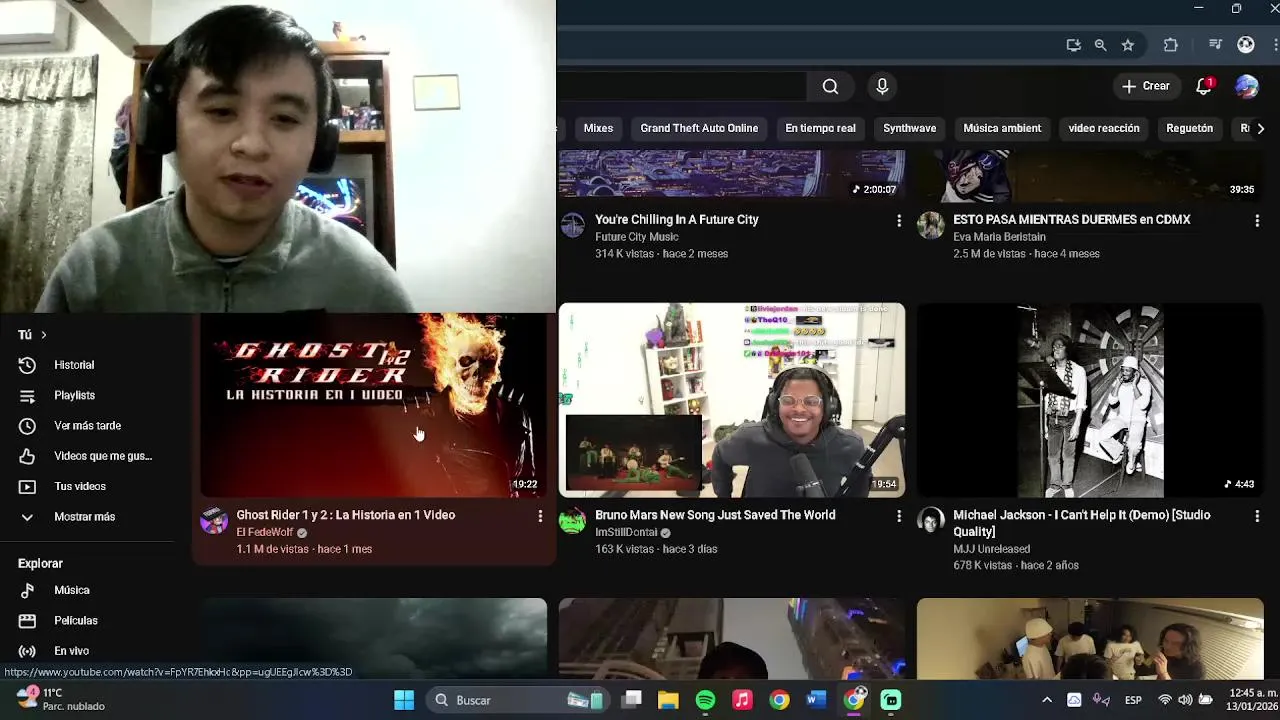Open options for ESTO PASA MIENTRAS DUERMES video
The height and width of the screenshot is (720, 1280).
point(1256,220)
